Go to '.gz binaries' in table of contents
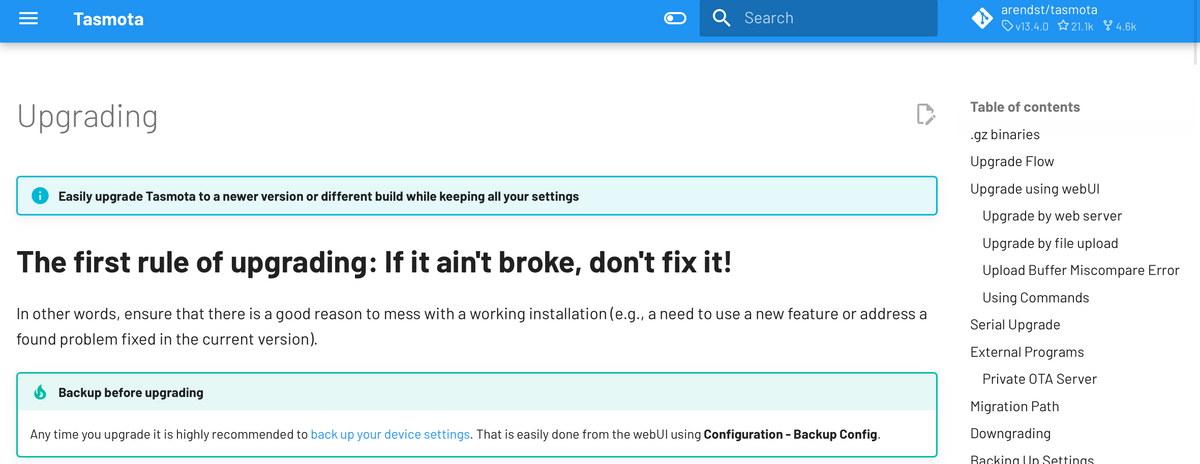Viewport: 1200px width, 464px height. [1005, 134]
